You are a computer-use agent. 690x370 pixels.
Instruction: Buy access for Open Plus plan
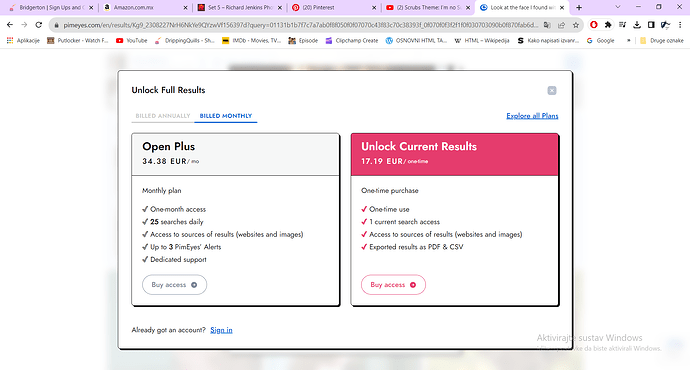click(x=174, y=285)
